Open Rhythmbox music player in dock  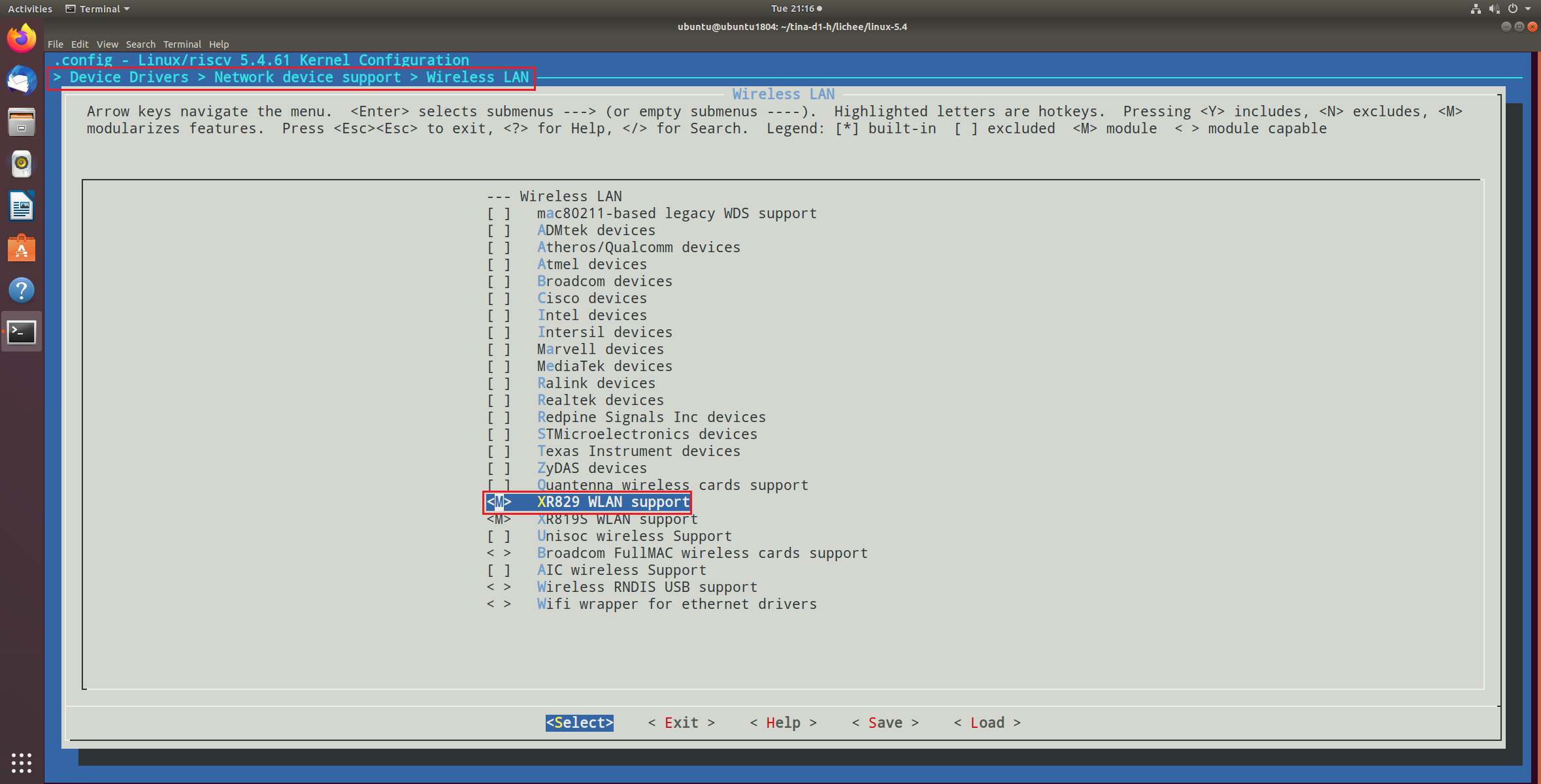(22, 164)
